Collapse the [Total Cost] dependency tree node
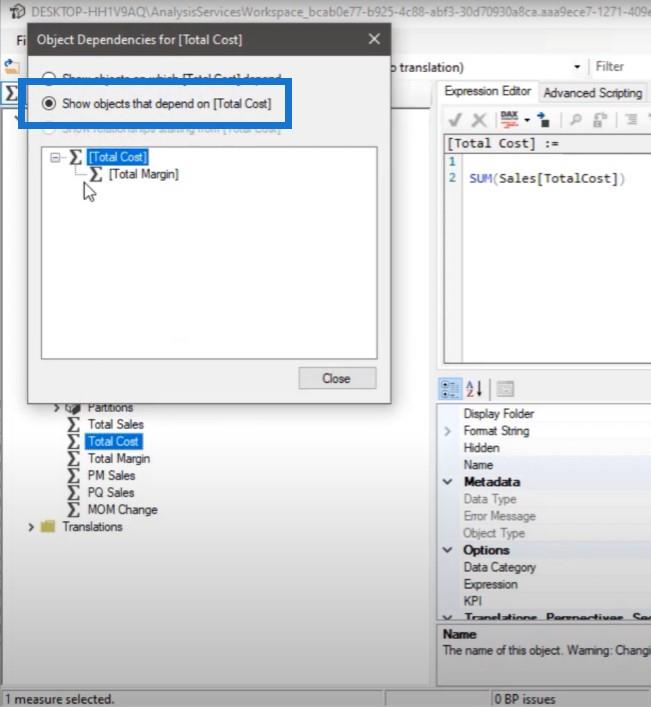The width and height of the screenshot is (651, 707). (55, 157)
